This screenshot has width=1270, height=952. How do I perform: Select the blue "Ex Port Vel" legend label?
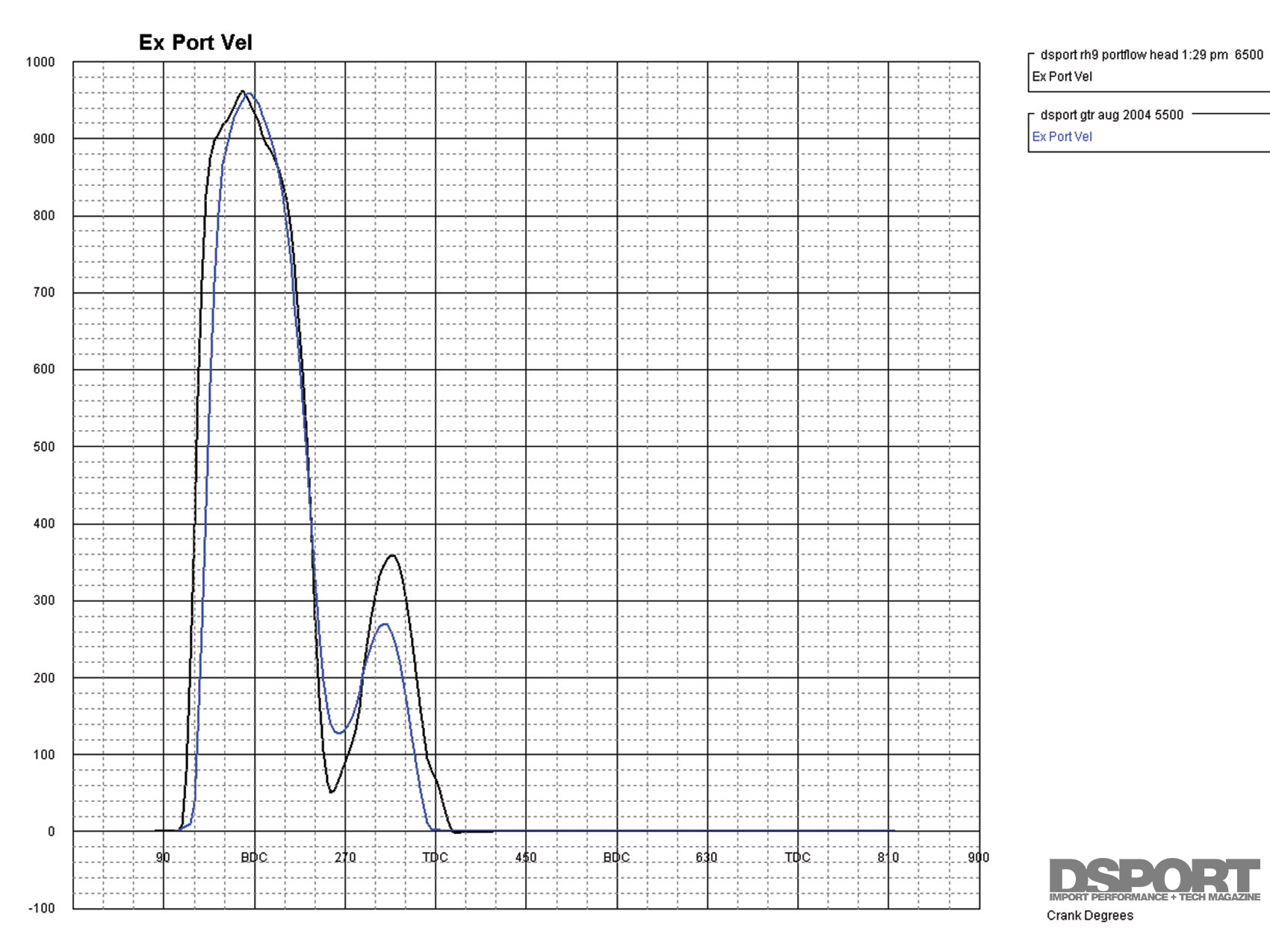tap(1062, 137)
